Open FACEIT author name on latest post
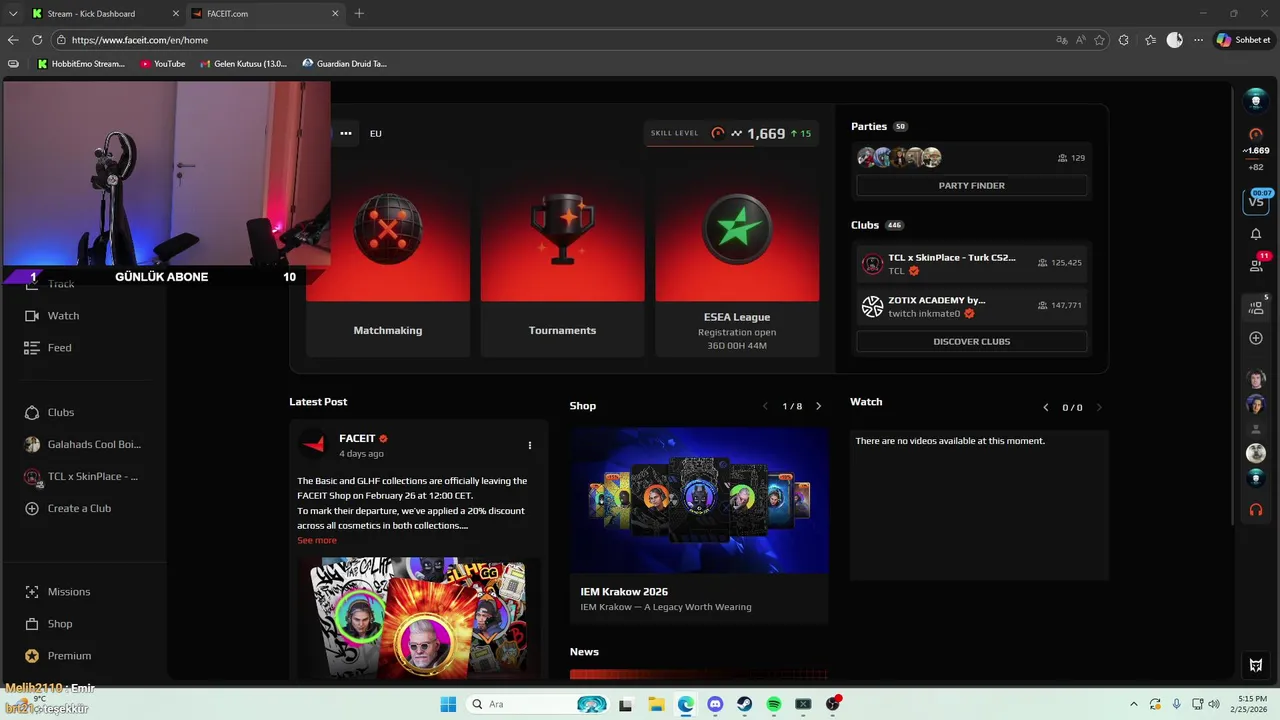The height and width of the screenshot is (720, 1280). click(357, 438)
